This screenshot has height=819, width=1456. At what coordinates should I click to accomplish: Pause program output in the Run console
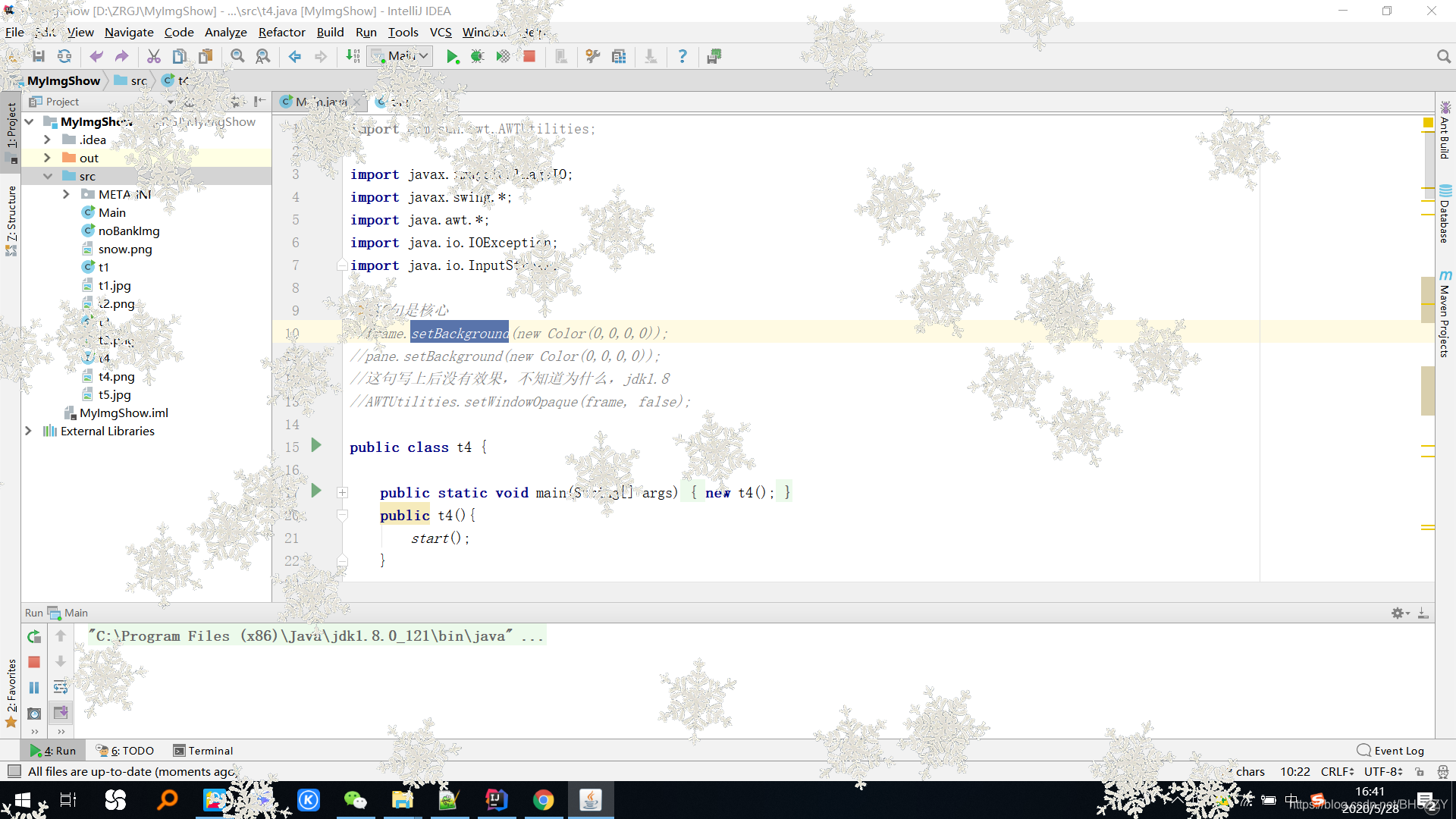(x=33, y=687)
